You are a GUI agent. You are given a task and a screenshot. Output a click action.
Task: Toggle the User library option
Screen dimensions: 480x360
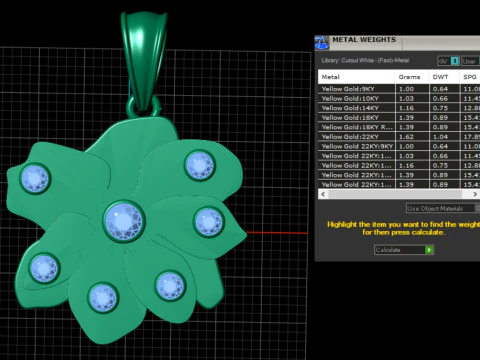pyautogui.click(x=471, y=61)
